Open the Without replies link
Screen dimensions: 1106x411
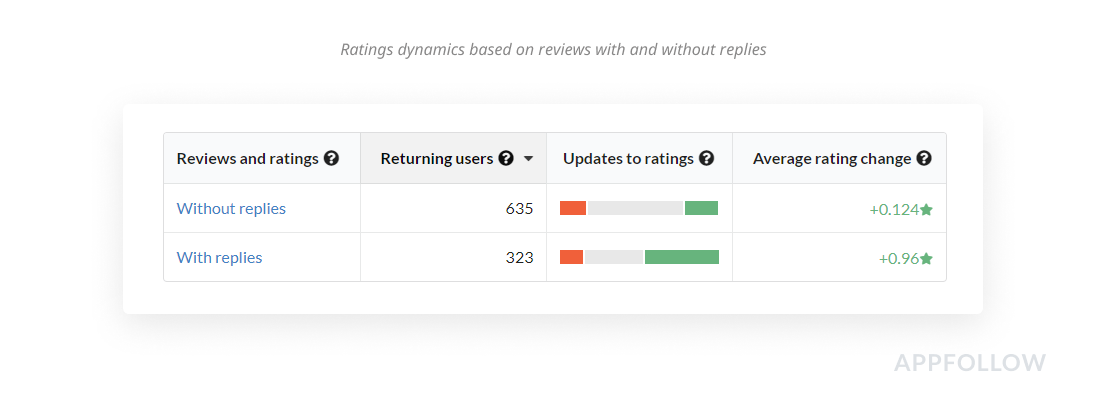click(x=231, y=208)
